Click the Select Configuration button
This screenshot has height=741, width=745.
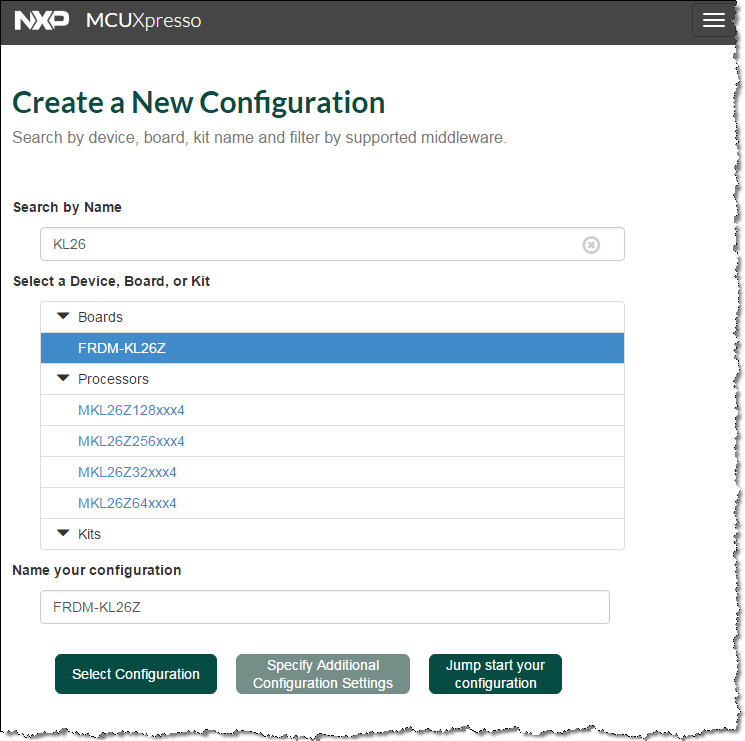136,674
